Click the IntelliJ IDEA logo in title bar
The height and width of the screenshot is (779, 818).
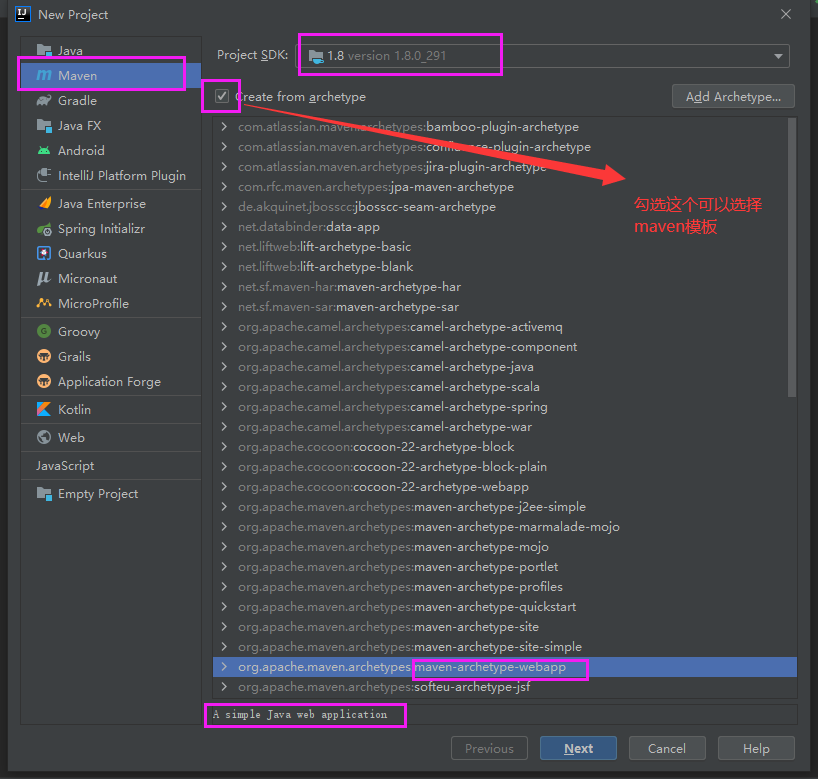(23, 14)
